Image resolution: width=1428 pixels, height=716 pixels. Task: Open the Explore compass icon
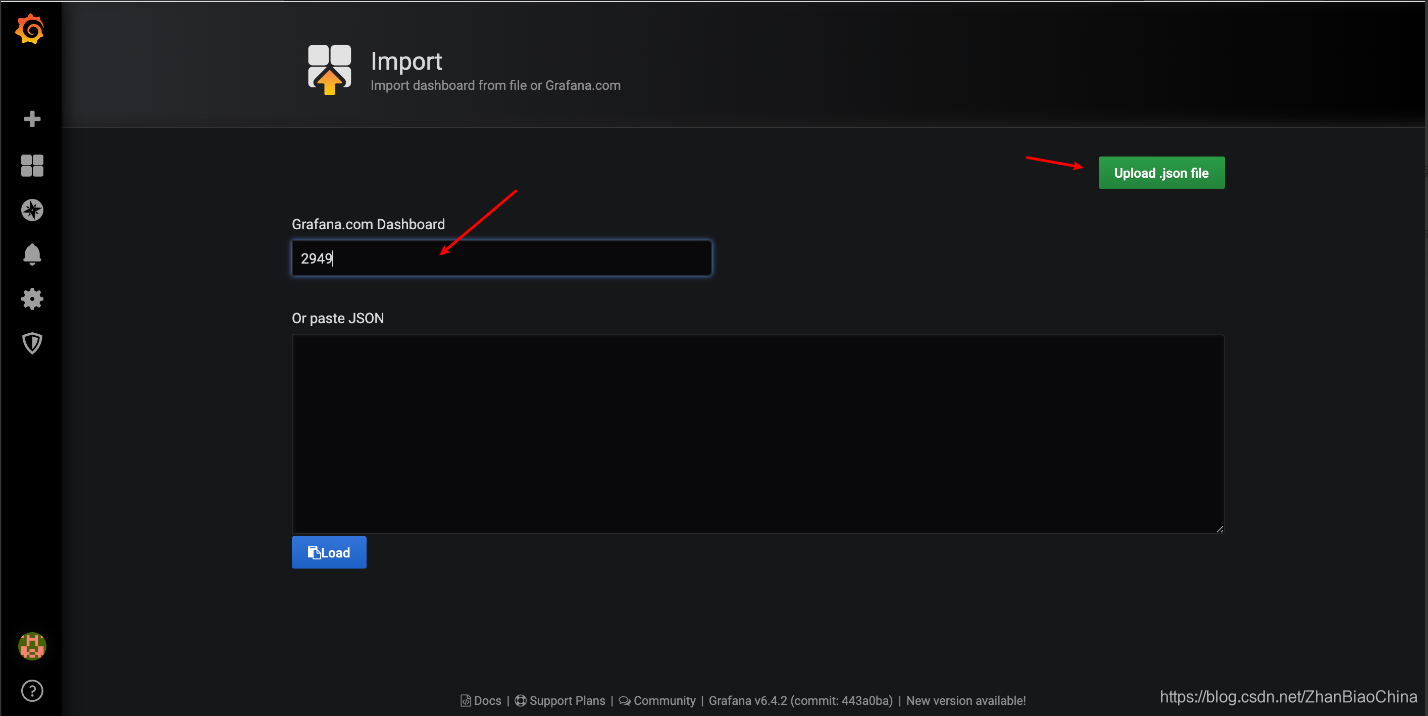pyautogui.click(x=32, y=210)
